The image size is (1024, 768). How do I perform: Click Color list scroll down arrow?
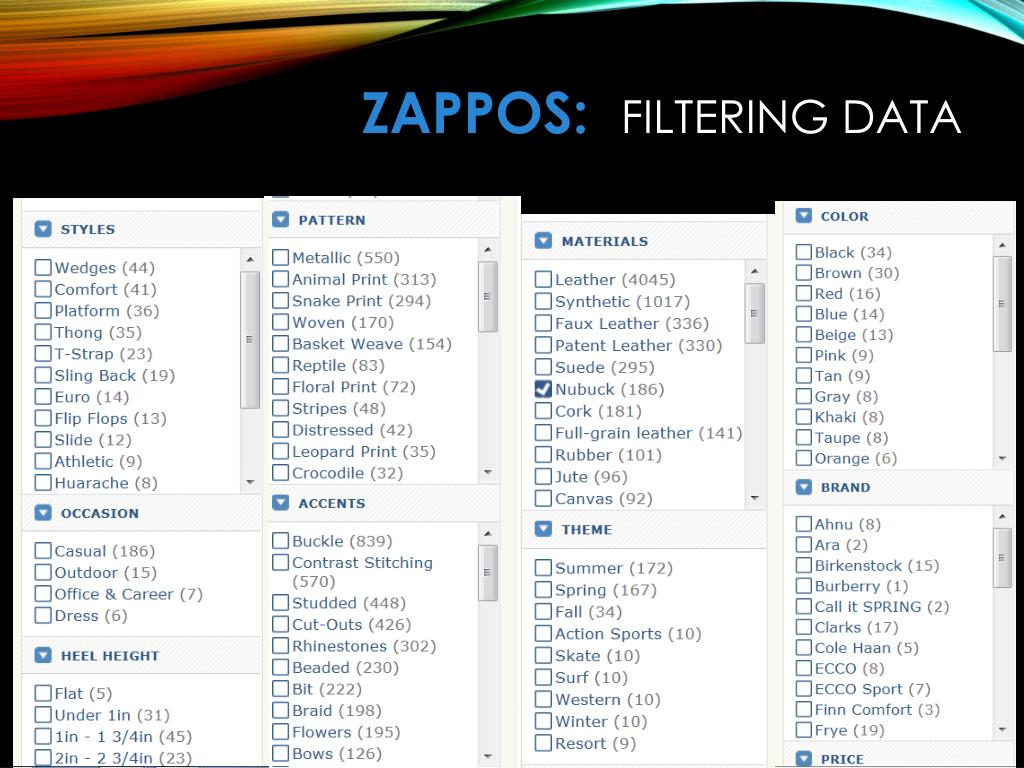[1002, 458]
